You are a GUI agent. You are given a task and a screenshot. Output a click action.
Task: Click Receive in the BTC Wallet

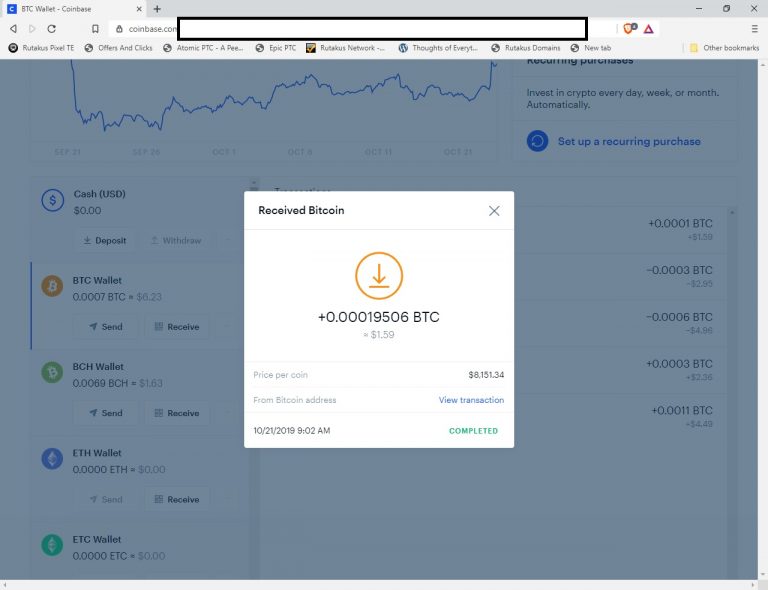(x=177, y=327)
